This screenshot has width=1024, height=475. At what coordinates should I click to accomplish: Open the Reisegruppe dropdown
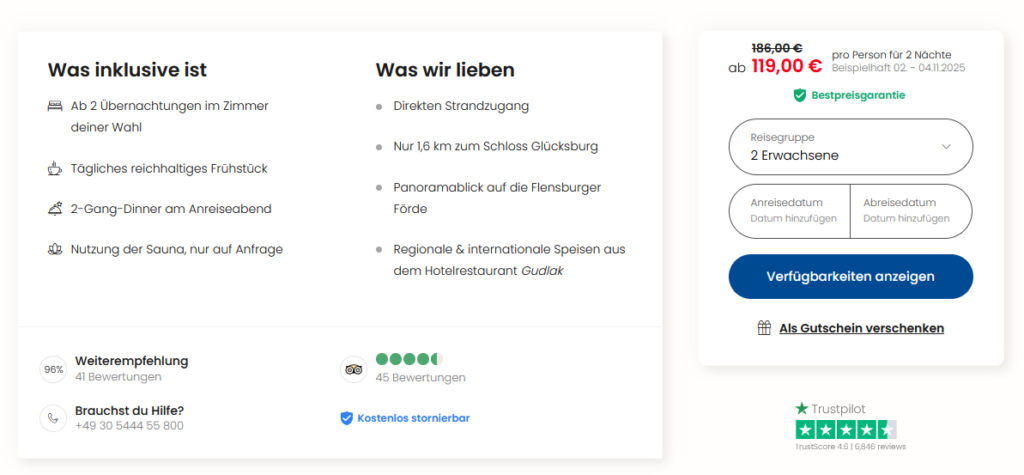850,147
